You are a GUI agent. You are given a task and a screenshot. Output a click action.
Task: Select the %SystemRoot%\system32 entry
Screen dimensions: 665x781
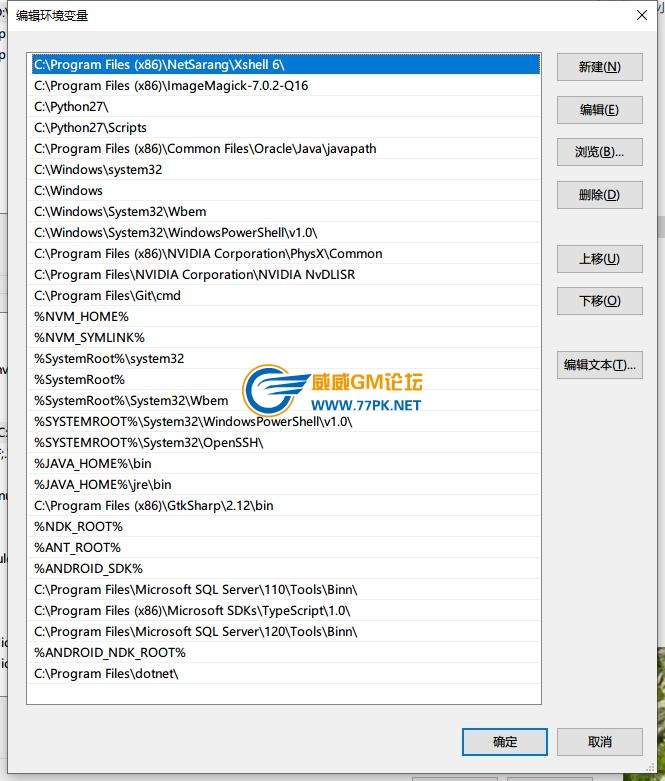(x=285, y=358)
